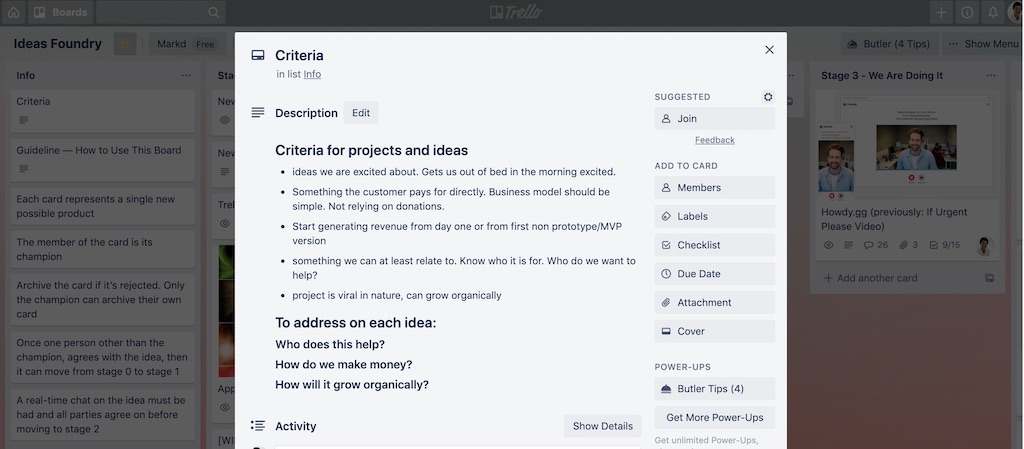Image resolution: width=1024 pixels, height=449 pixels.
Task: Click the 26 comments badge on Howdy.gg
Action: pos(876,245)
